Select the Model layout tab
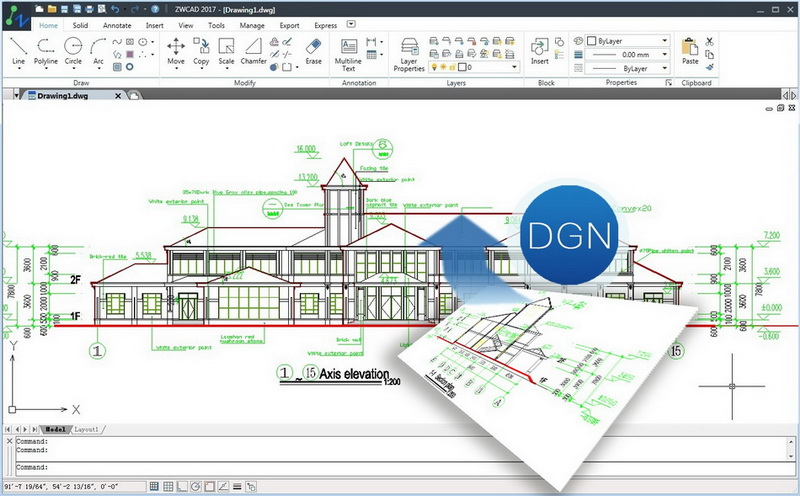This screenshot has width=800, height=496. pyautogui.click(x=55, y=430)
